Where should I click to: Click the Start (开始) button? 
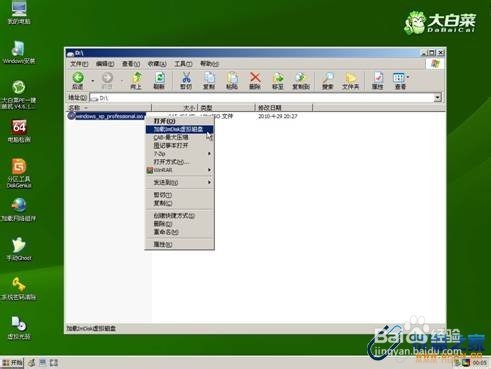coord(12,362)
